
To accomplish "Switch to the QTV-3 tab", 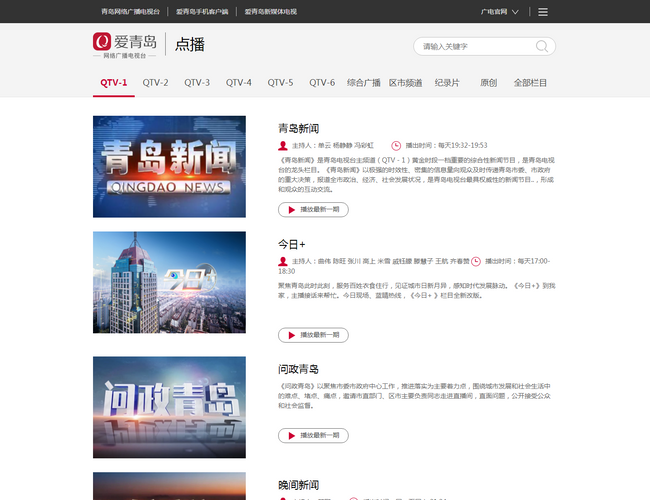I will click(197, 83).
